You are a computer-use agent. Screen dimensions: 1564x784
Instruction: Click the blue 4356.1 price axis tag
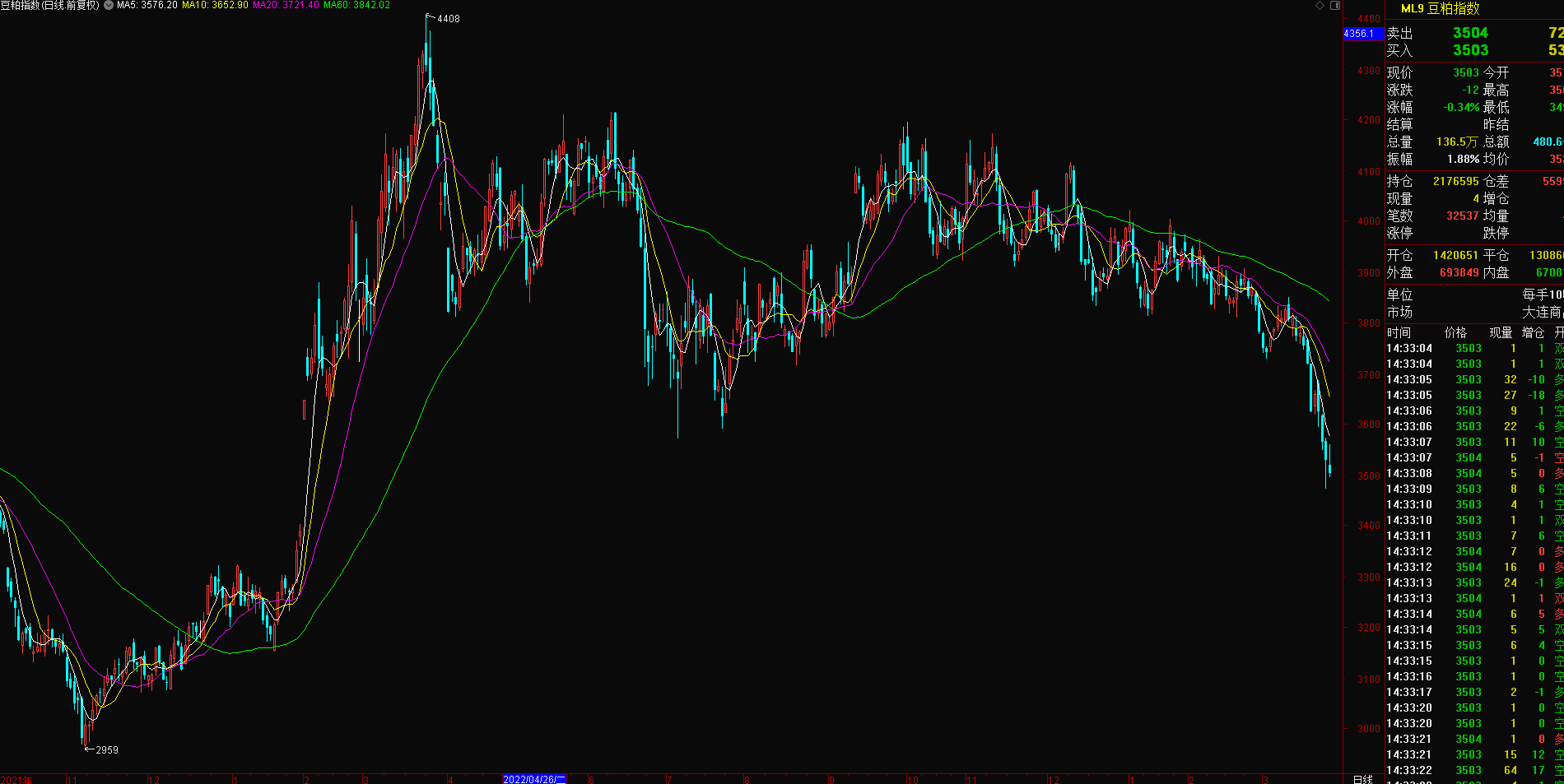click(x=1359, y=34)
